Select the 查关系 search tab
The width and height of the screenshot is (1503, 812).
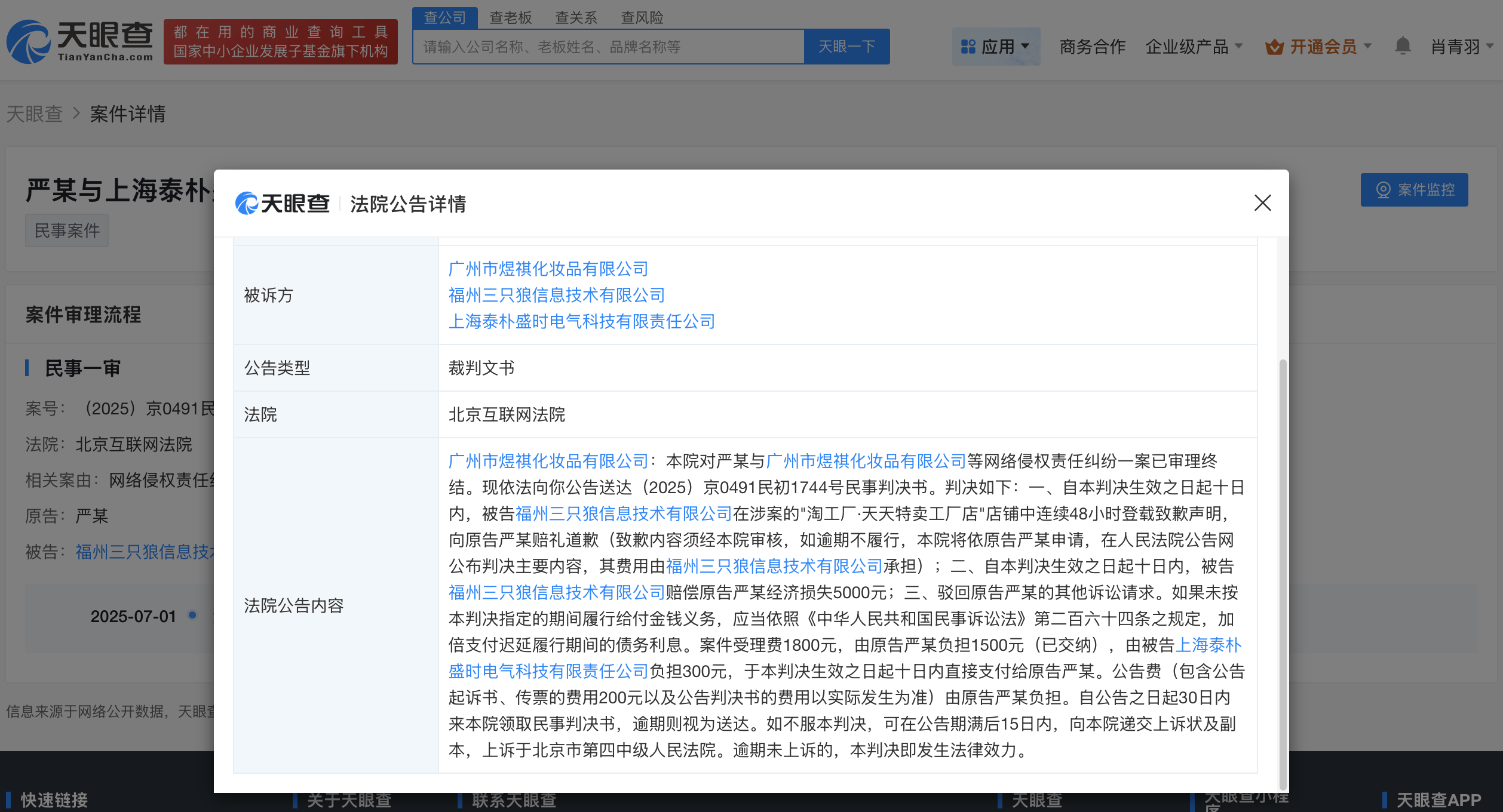576,18
